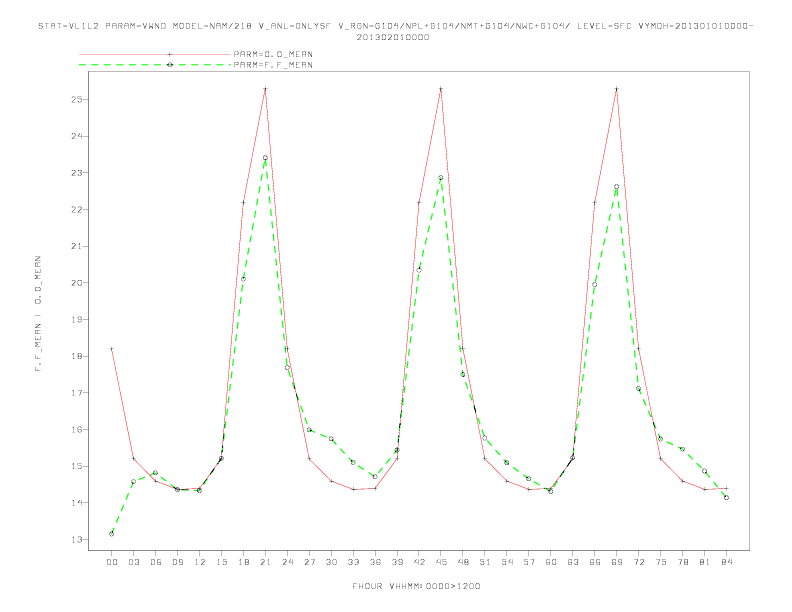Screen dimensions: 792x612
Task: Click the green F.F_MEAN circle at hour 84
Action: coord(726,498)
